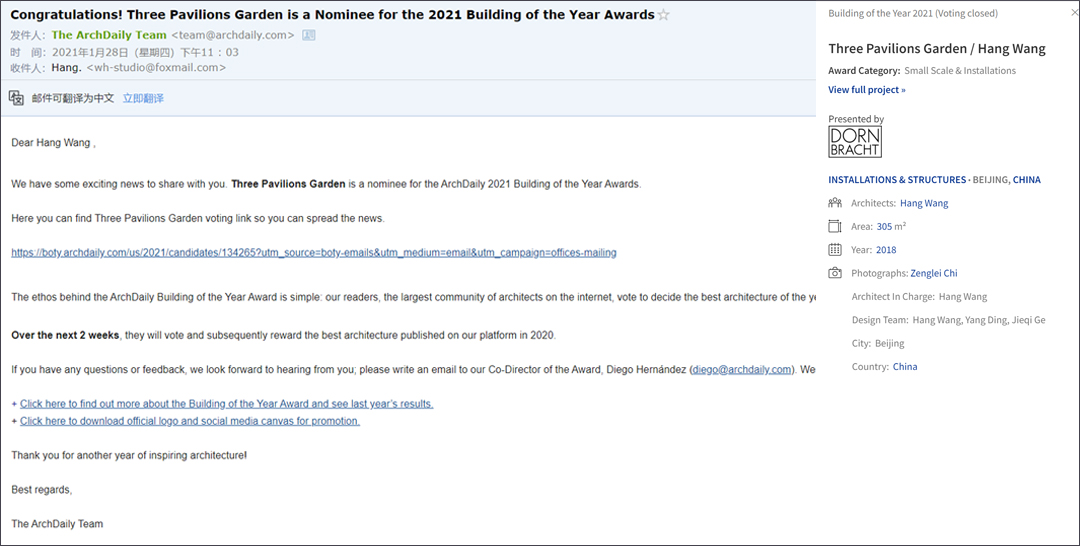1080x546 pixels.
Task: Click the China country link
Action: click(x=905, y=367)
